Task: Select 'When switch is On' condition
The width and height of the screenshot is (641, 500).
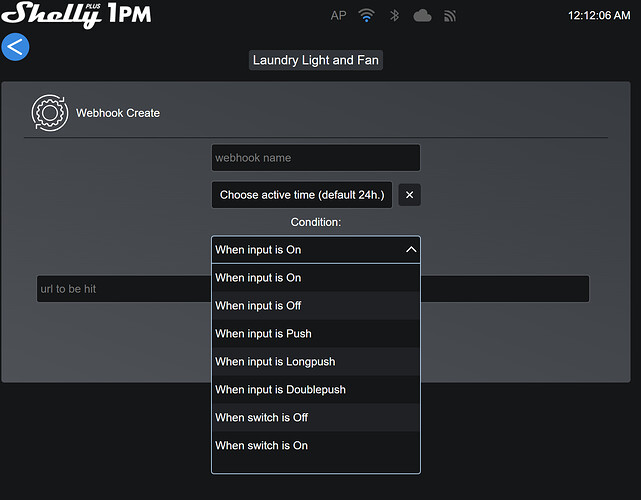Action: 316,446
